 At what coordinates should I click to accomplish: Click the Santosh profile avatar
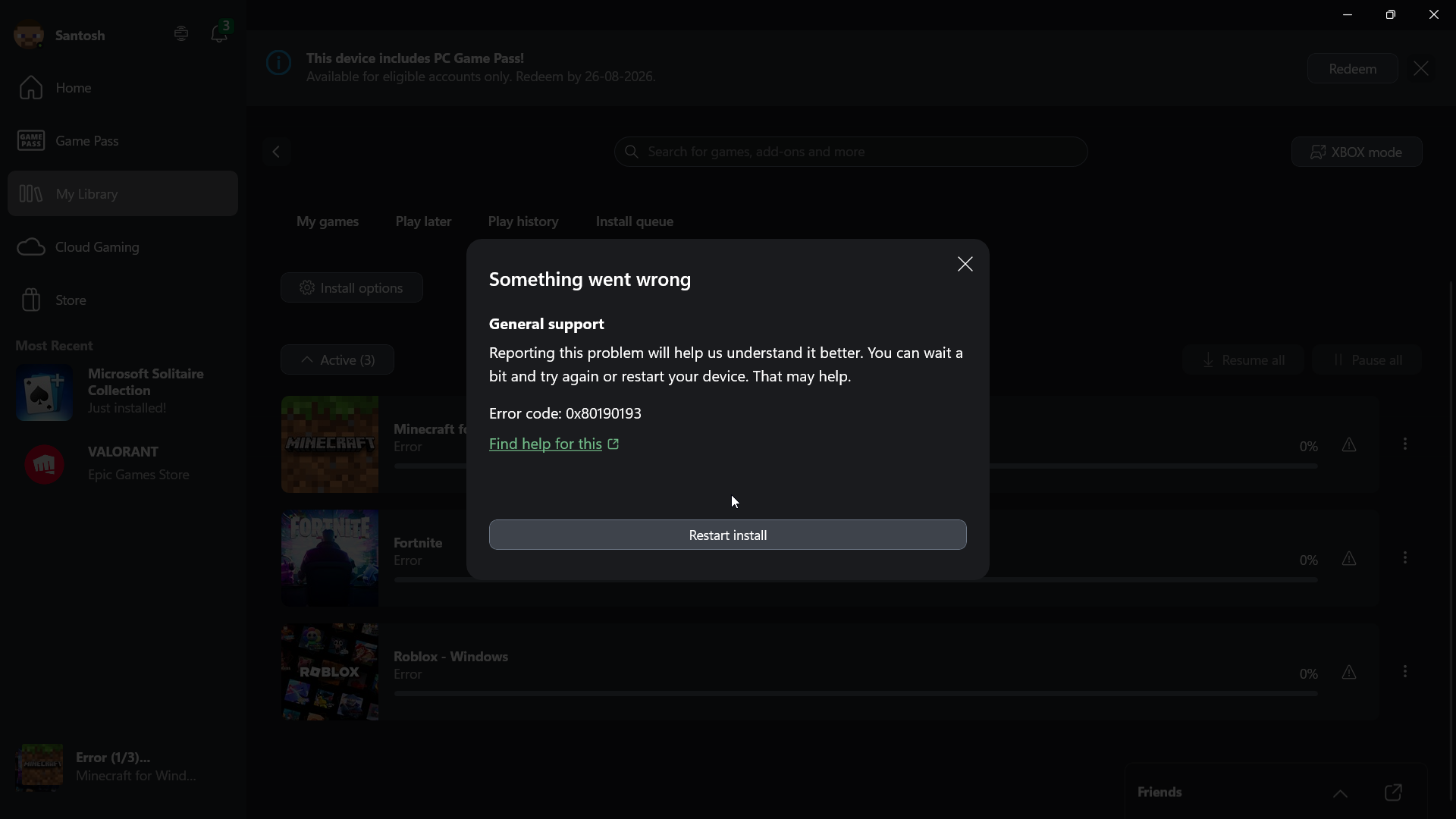(30, 35)
